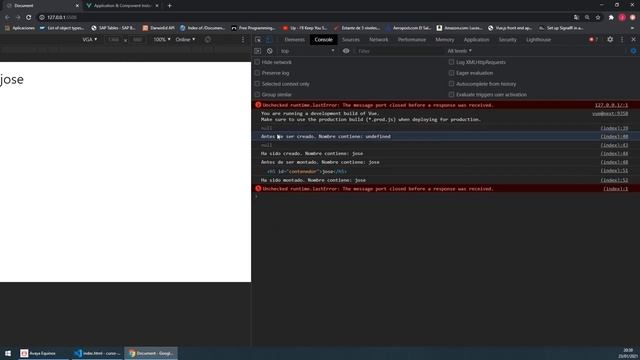Open the vue@next source link
Image resolution: width=640 pixels, height=360 pixels.
pyautogui.click(x=610, y=113)
